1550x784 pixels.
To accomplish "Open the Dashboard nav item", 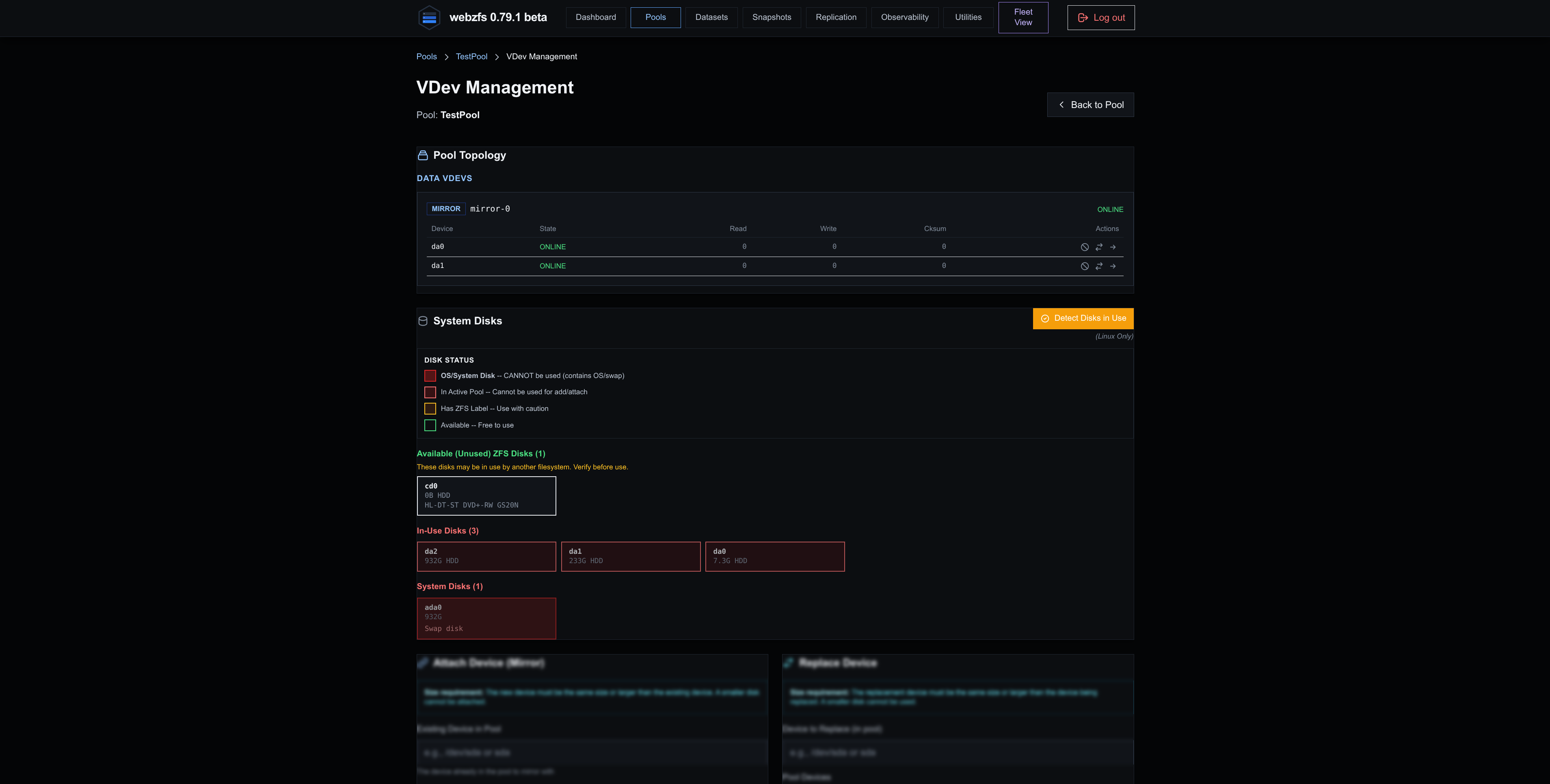I will click(x=596, y=17).
